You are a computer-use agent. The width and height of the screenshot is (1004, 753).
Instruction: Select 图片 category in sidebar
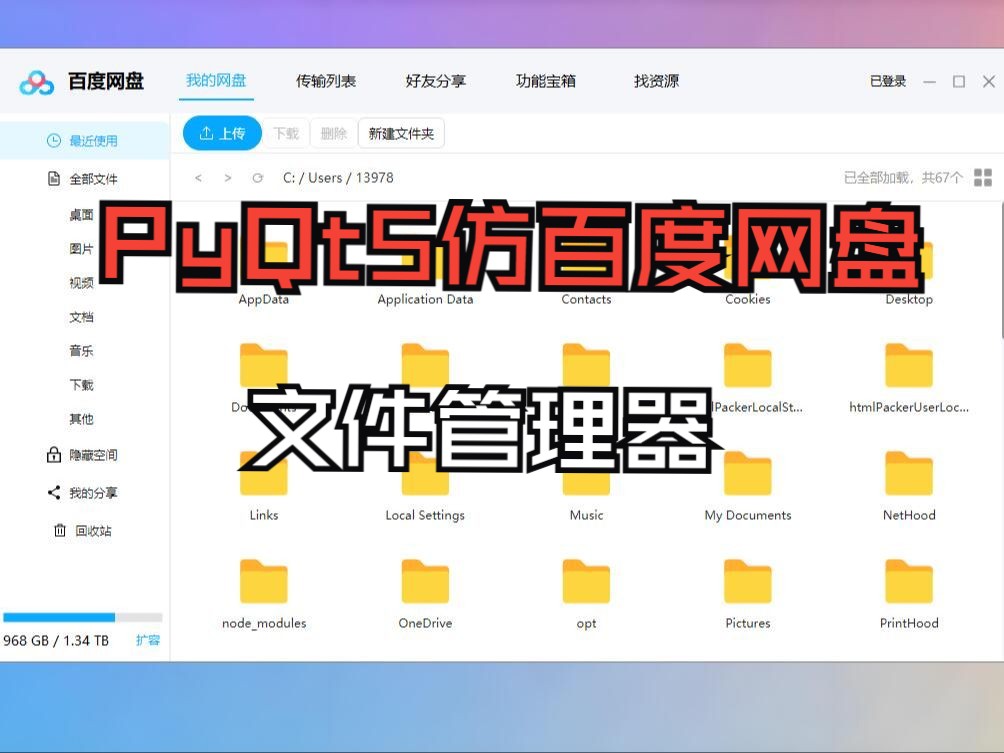click(x=81, y=248)
